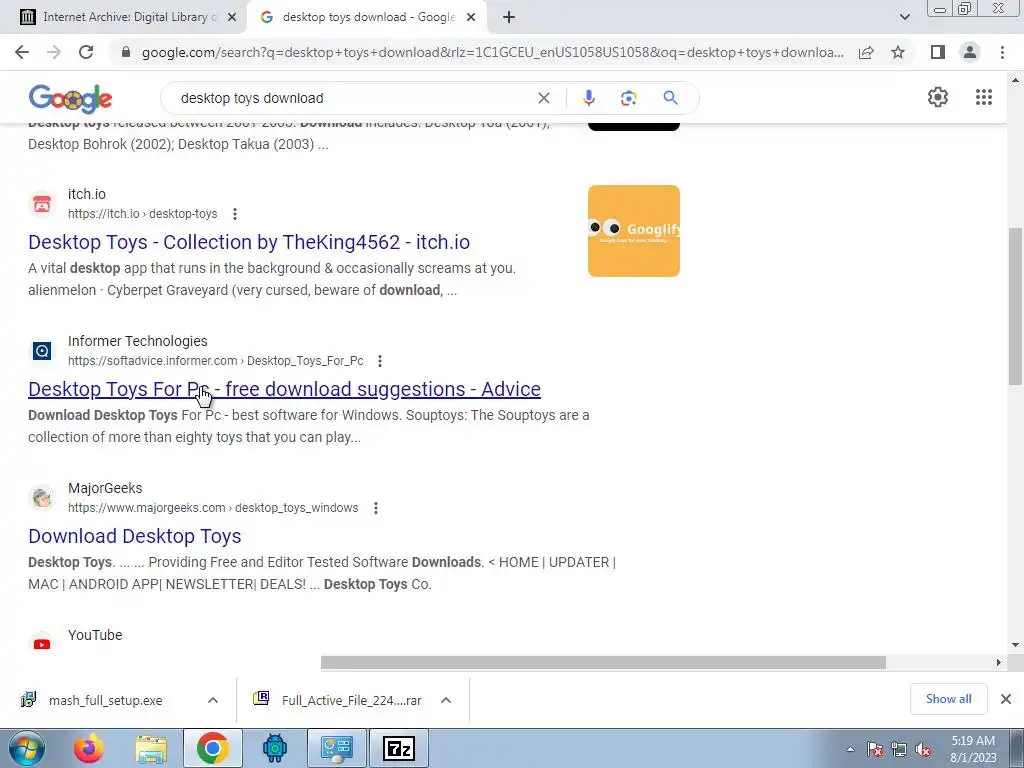The width and height of the screenshot is (1024, 768).
Task: Click the Googlify thumbnail image
Action: click(633, 231)
